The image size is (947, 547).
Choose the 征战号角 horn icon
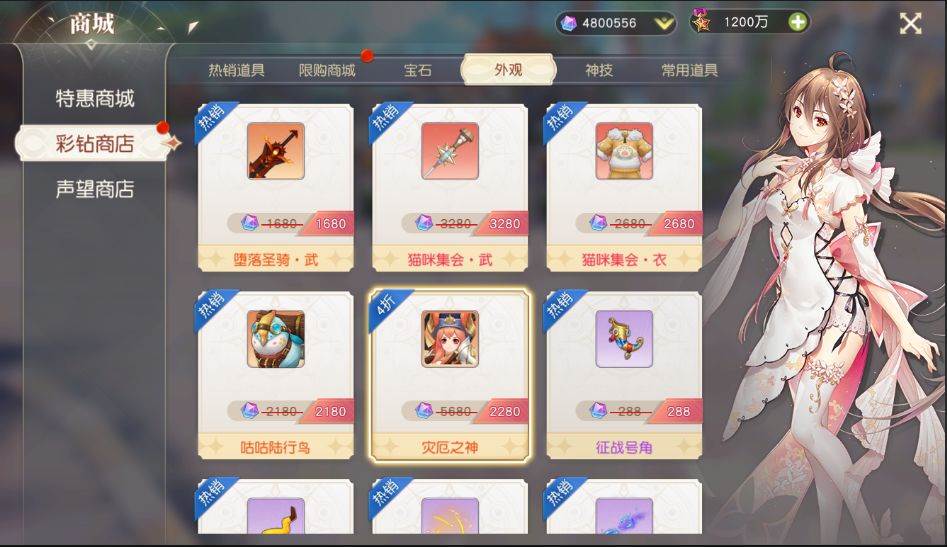click(624, 339)
